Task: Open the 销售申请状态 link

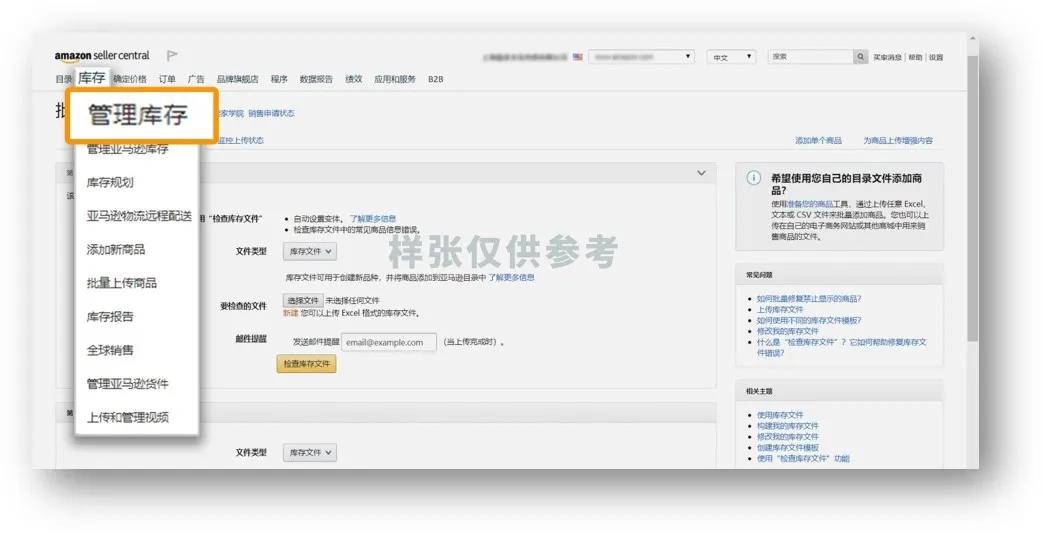Action: 271,114
